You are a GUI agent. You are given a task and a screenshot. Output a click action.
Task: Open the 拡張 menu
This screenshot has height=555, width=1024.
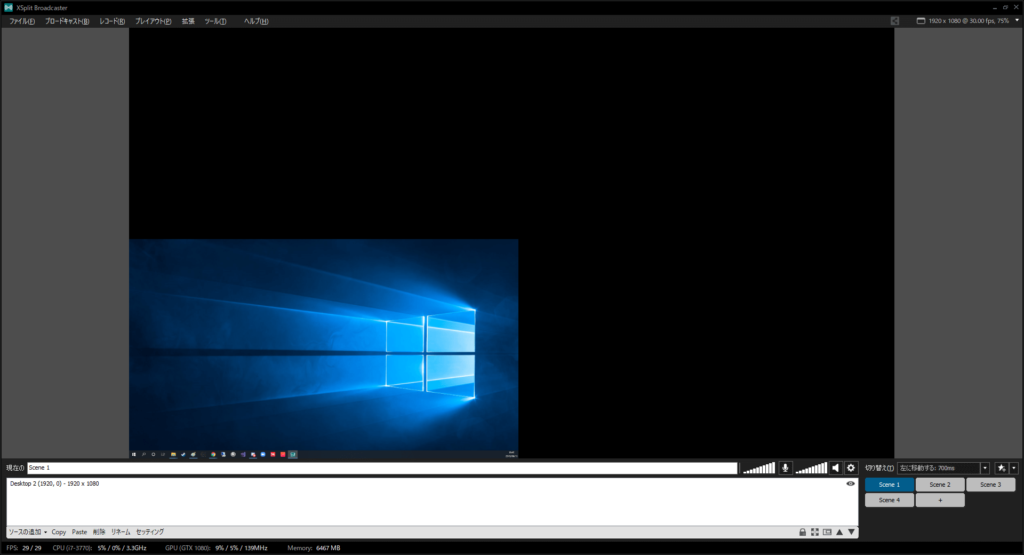[x=188, y=21]
